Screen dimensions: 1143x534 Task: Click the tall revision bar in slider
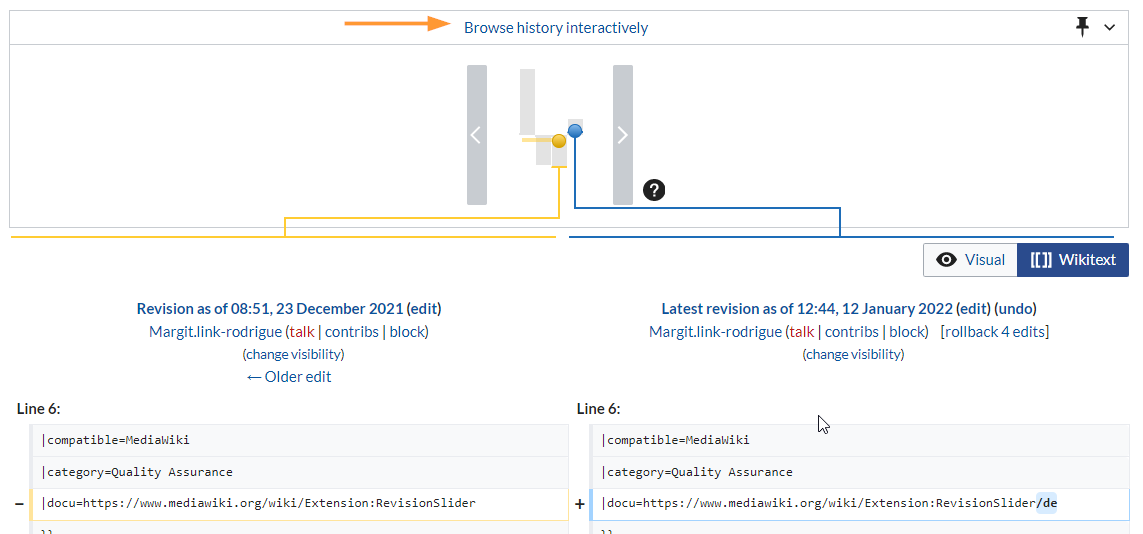coord(527,101)
